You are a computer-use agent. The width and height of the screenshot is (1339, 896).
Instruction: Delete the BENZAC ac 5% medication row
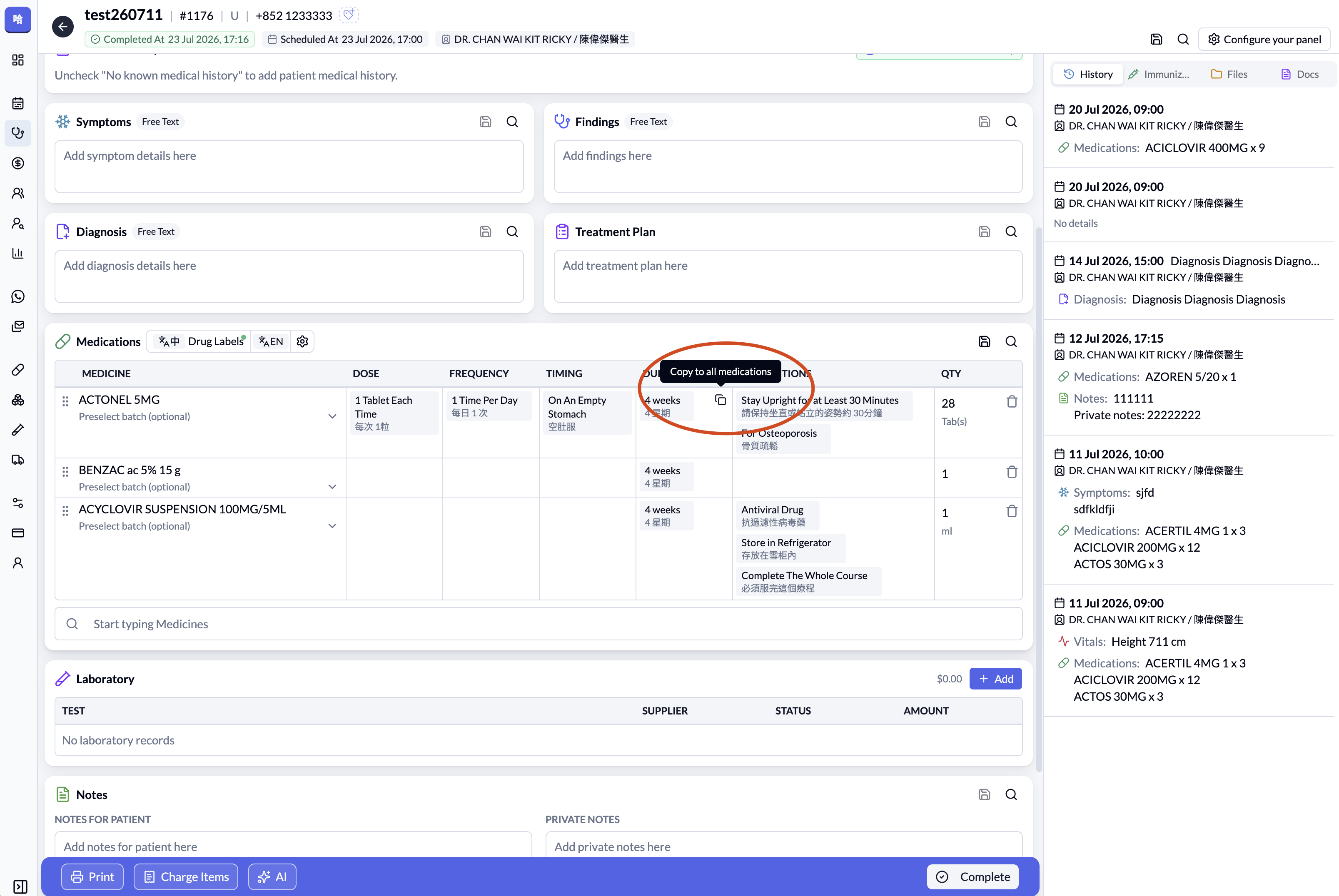tap(1012, 472)
